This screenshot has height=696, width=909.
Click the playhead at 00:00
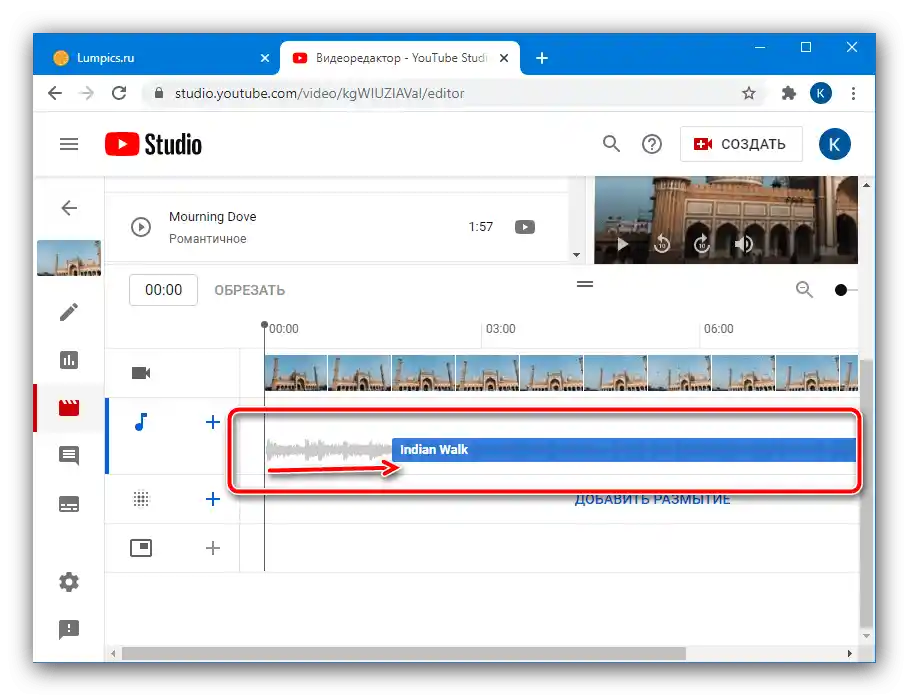coord(264,325)
